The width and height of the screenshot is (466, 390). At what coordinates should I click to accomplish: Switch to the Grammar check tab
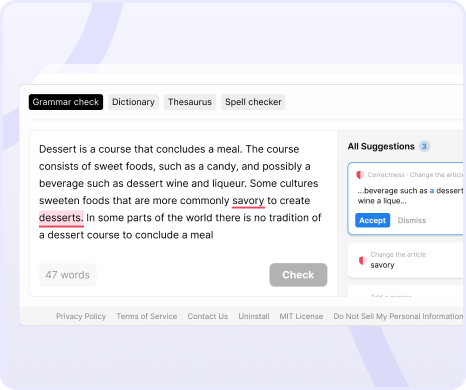coord(66,102)
